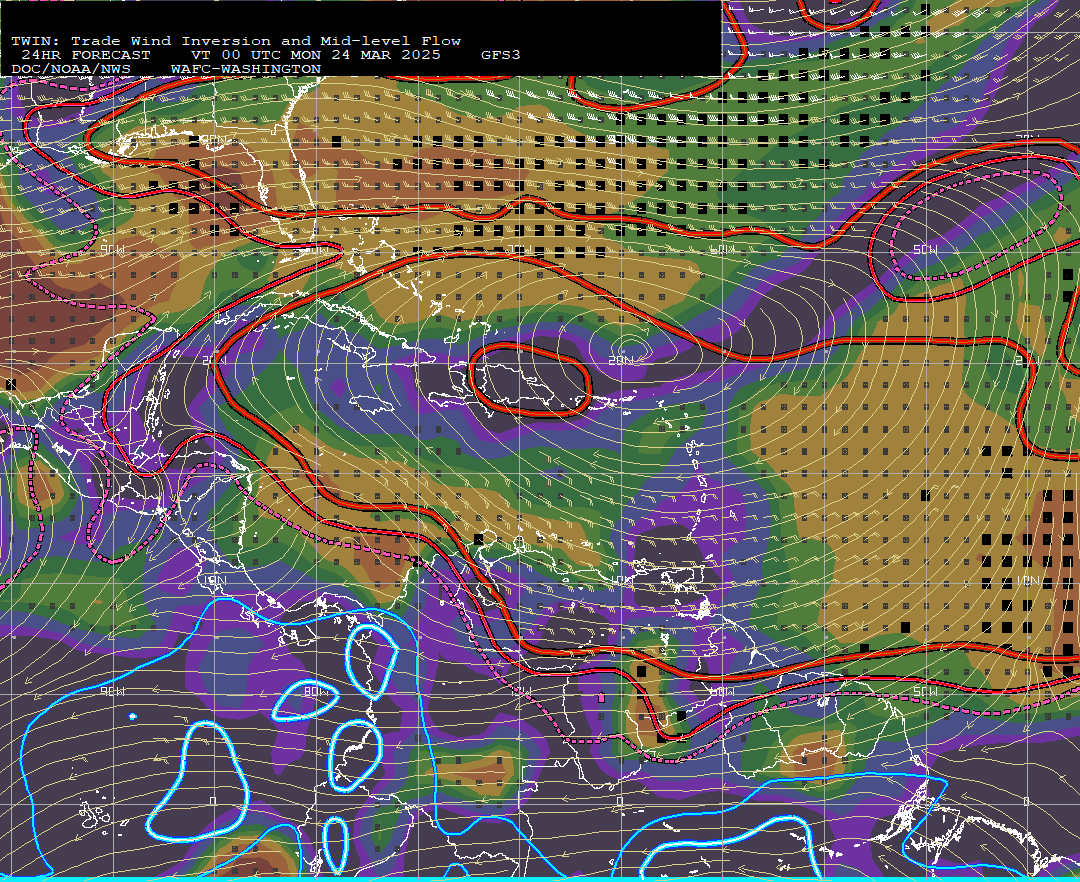
Task: Click the pink dashed oval around 50W
Action: pos(976,224)
